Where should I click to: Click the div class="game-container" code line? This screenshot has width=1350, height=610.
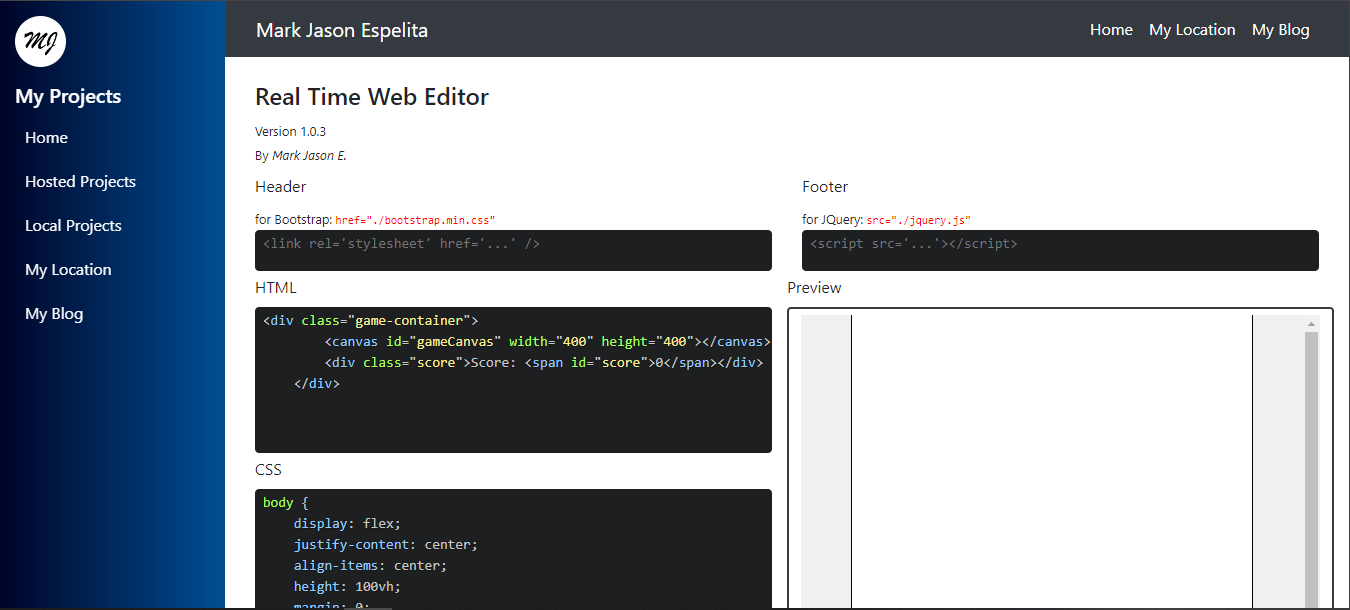pyautogui.click(x=371, y=321)
